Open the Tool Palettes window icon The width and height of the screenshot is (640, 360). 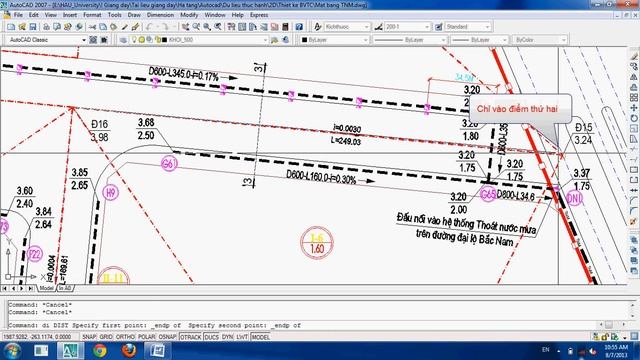pos(253,27)
